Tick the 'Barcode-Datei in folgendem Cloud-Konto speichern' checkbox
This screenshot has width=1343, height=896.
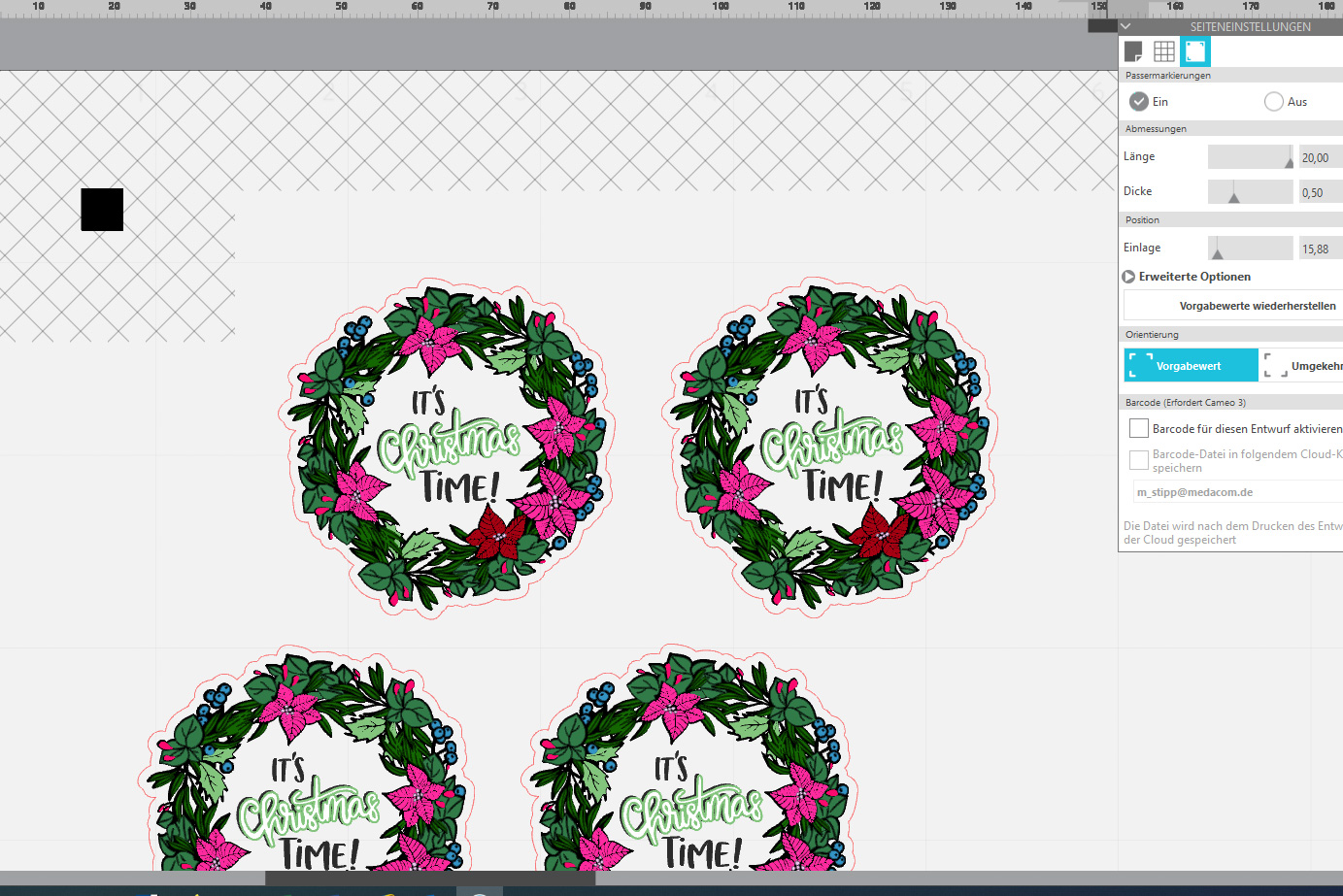pyautogui.click(x=1139, y=459)
